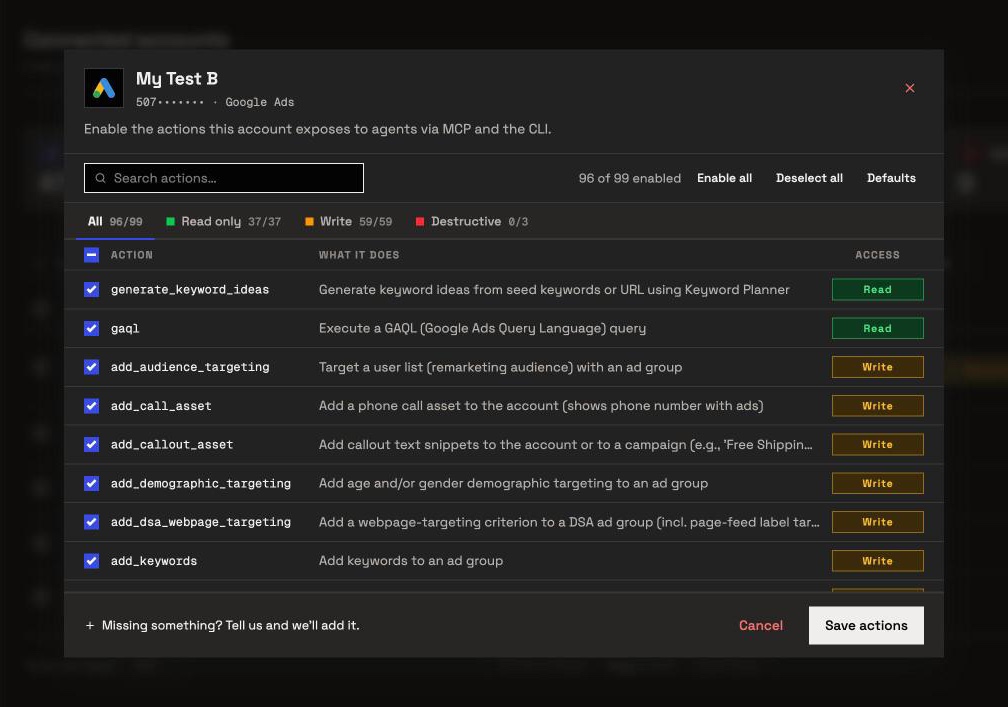Click the magnifier icon in the search box
This screenshot has width=1008, height=707.
[100, 178]
